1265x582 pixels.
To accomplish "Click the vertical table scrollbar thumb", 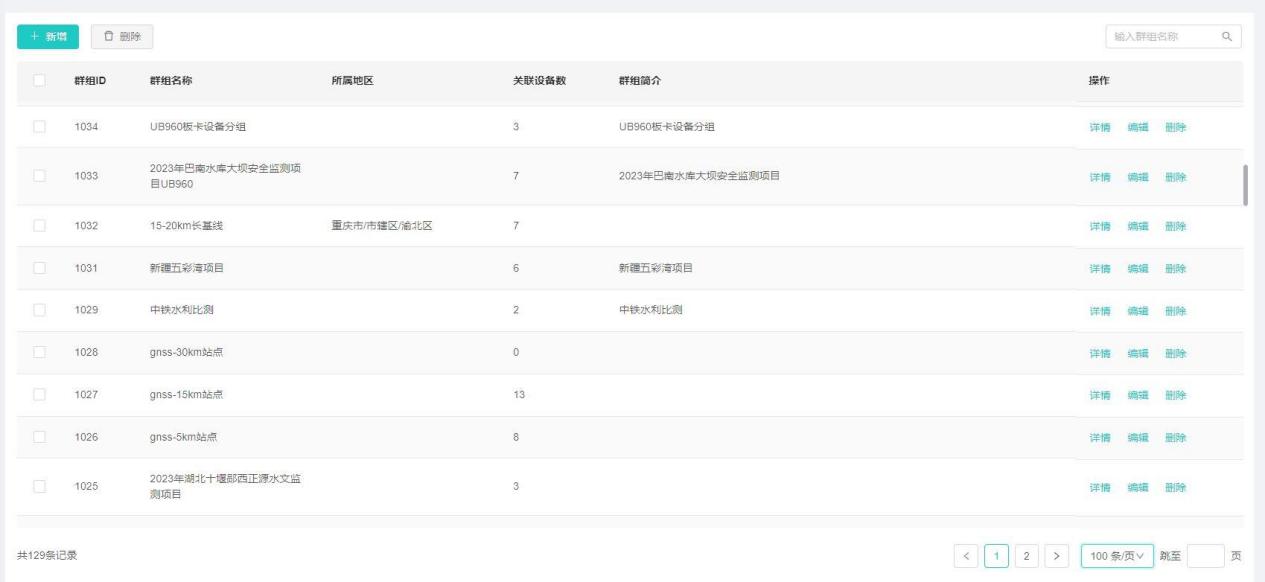I will [x=1245, y=184].
